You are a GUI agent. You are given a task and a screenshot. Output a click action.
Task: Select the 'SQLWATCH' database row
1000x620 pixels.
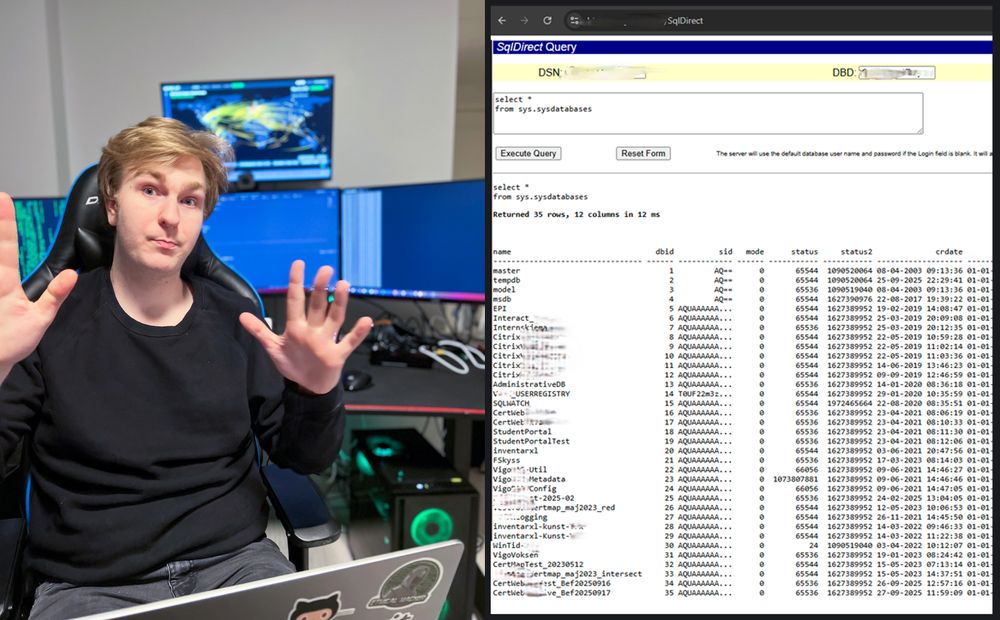click(x=513, y=403)
